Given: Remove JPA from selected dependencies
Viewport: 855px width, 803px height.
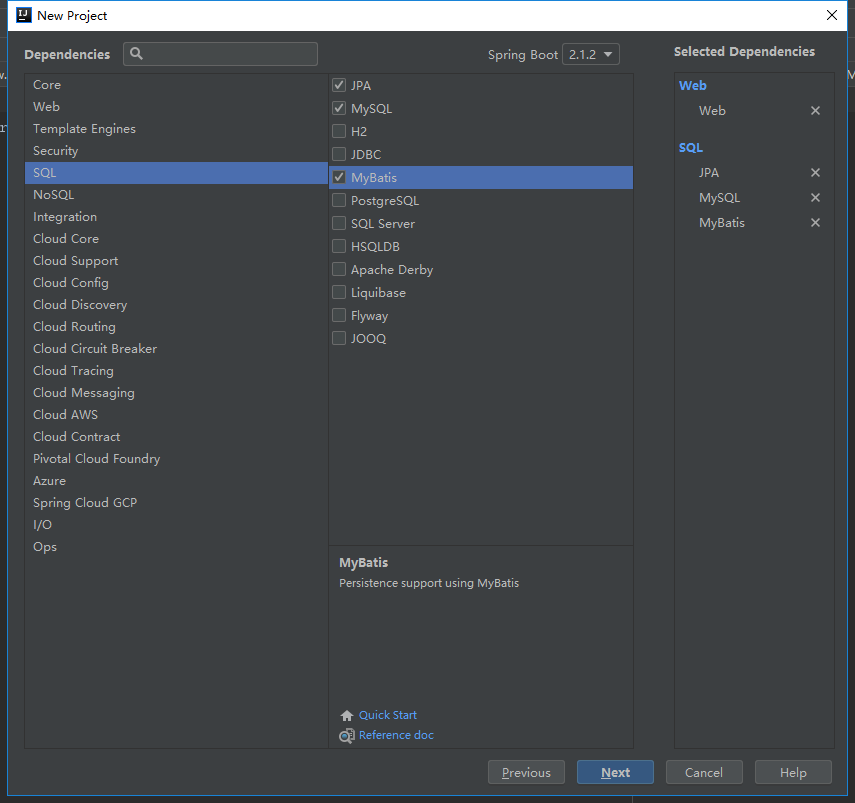Looking at the screenshot, I should coord(815,173).
